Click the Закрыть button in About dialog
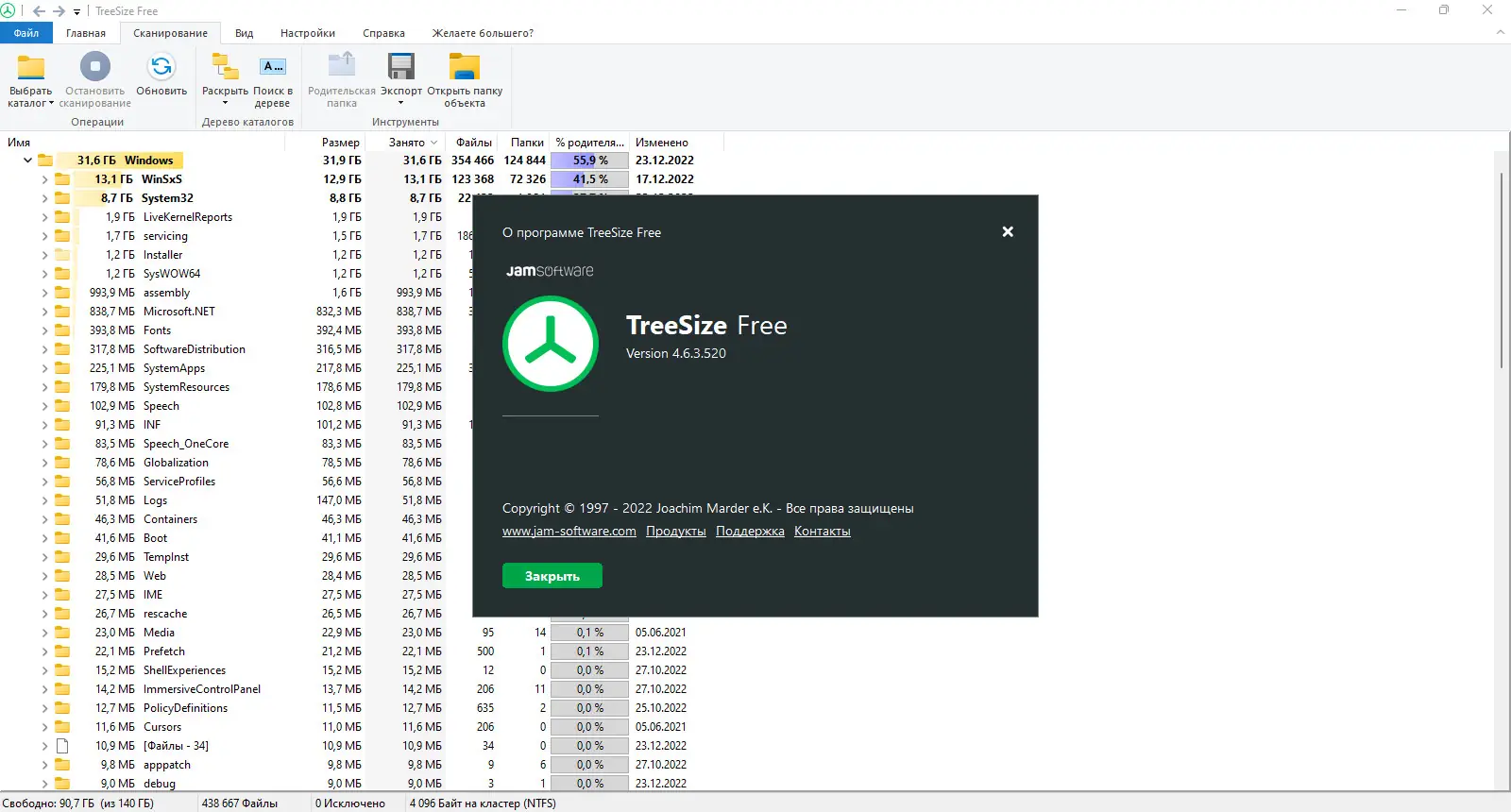Viewport: 1511px width, 812px height. point(552,576)
